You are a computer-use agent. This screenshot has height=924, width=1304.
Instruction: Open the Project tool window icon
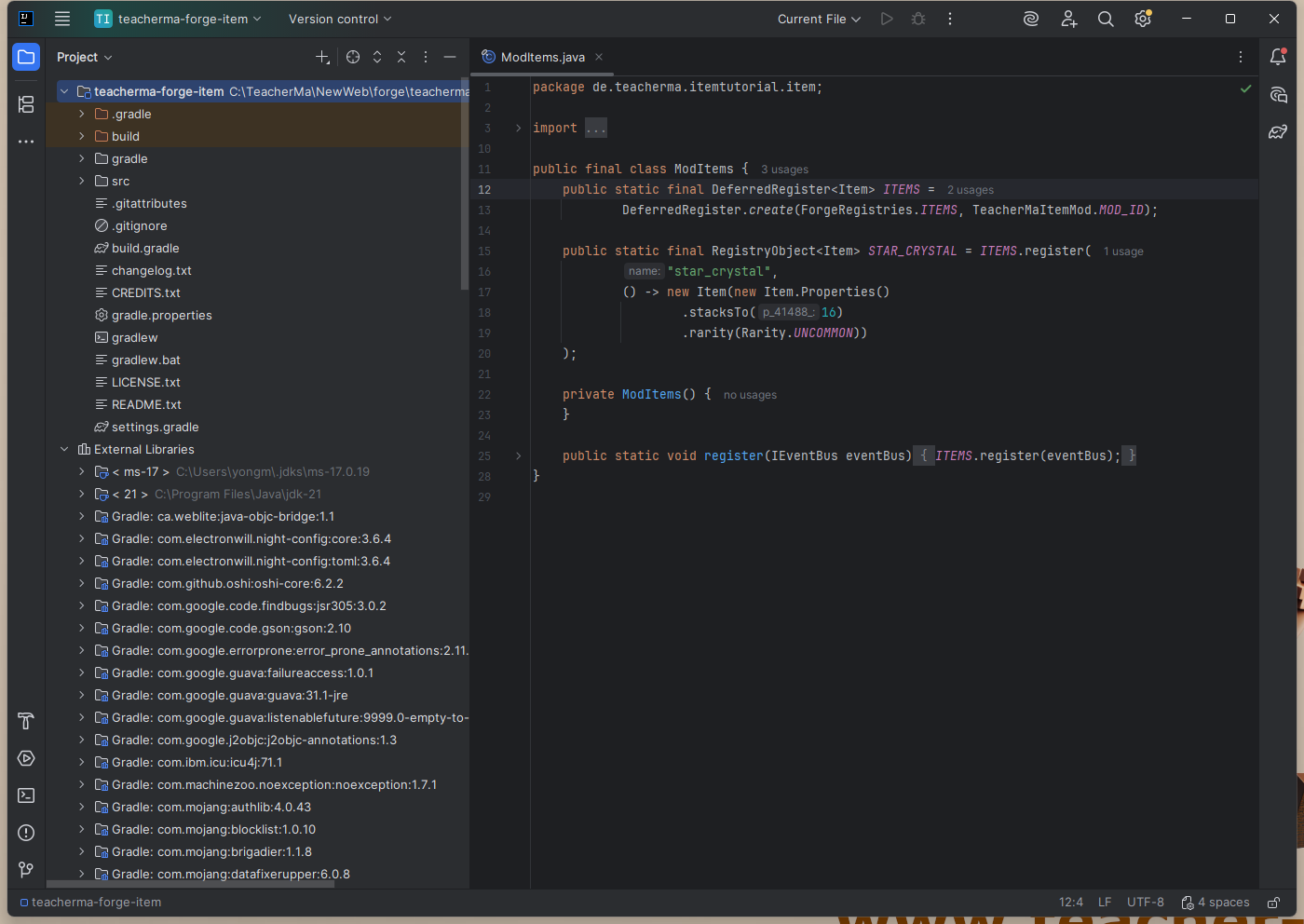[x=26, y=57]
